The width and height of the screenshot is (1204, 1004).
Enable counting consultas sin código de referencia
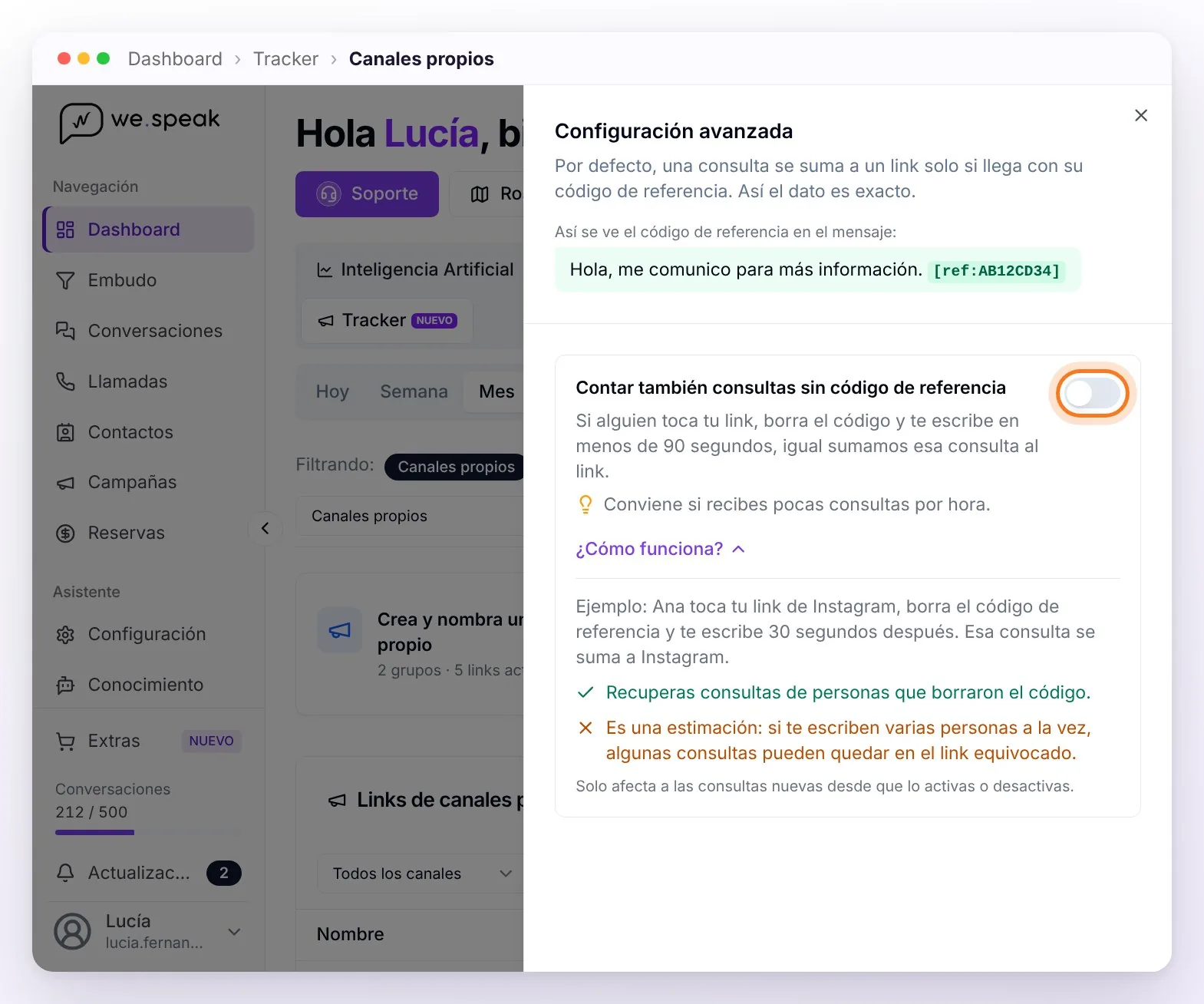[1093, 394]
